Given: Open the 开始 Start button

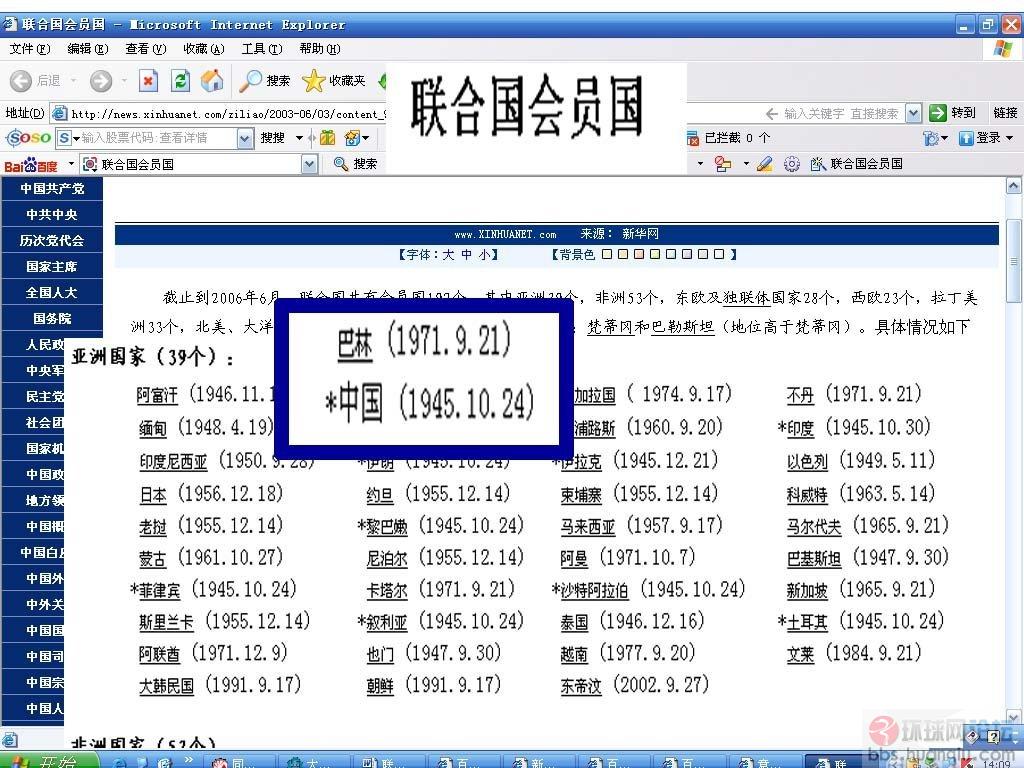Looking at the screenshot, I should coord(49,761).
